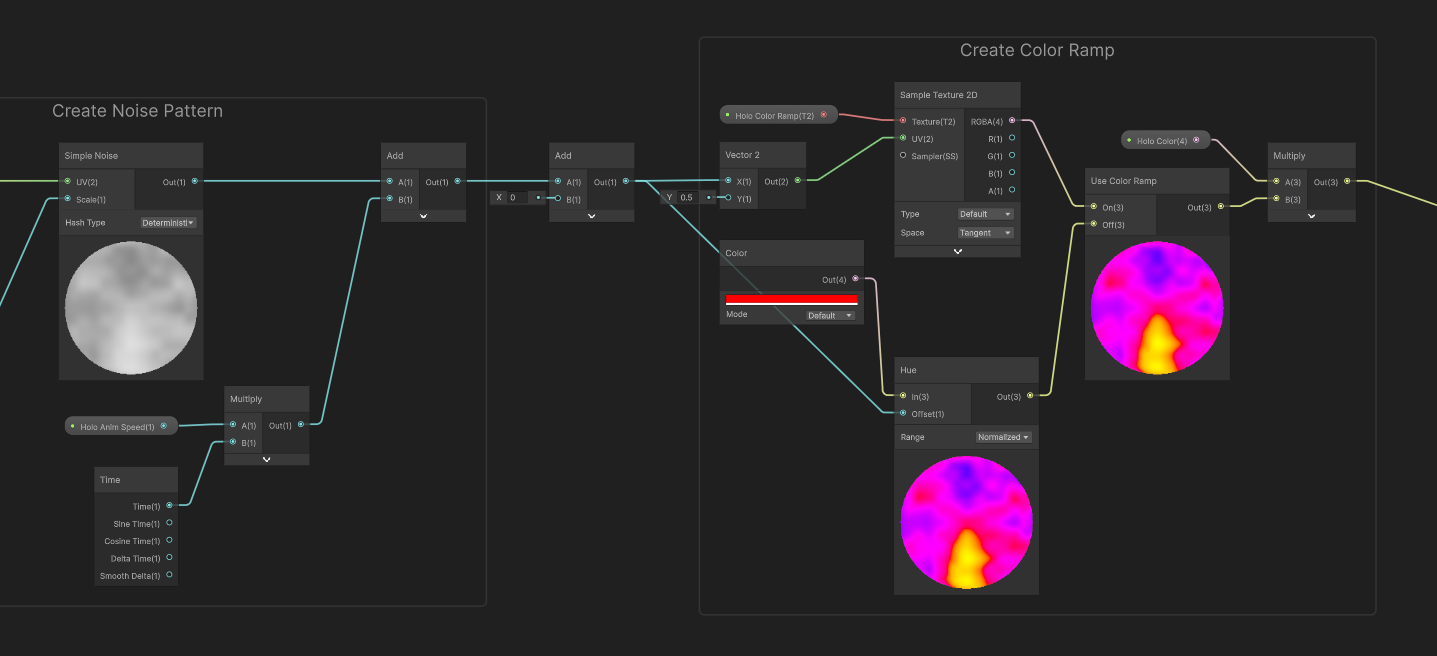Open the Tangent space dropdown on Sample Texture 2D

pos(986,232)
